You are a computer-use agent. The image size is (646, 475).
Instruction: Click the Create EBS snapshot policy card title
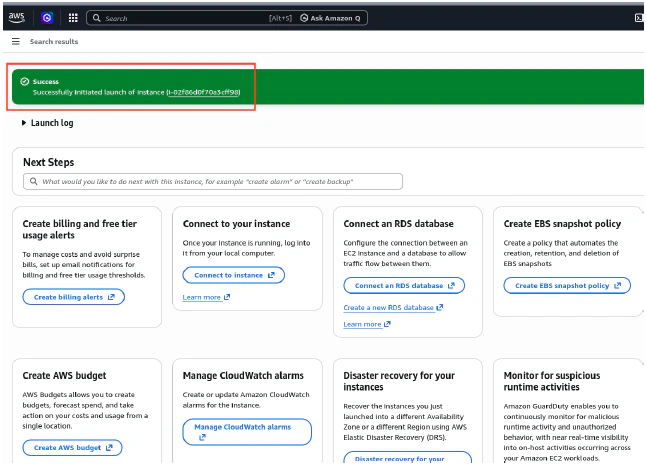(x=562, y=224)
